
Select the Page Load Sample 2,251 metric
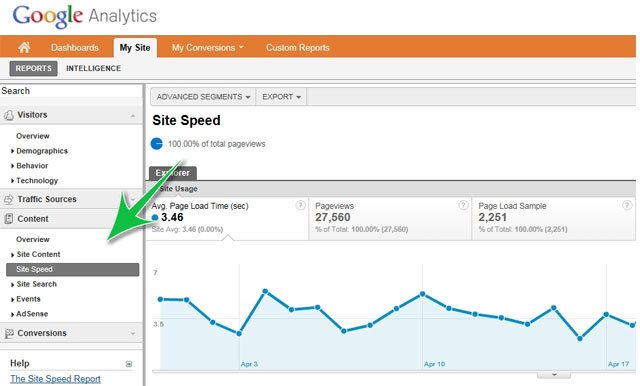click(553, 219)
